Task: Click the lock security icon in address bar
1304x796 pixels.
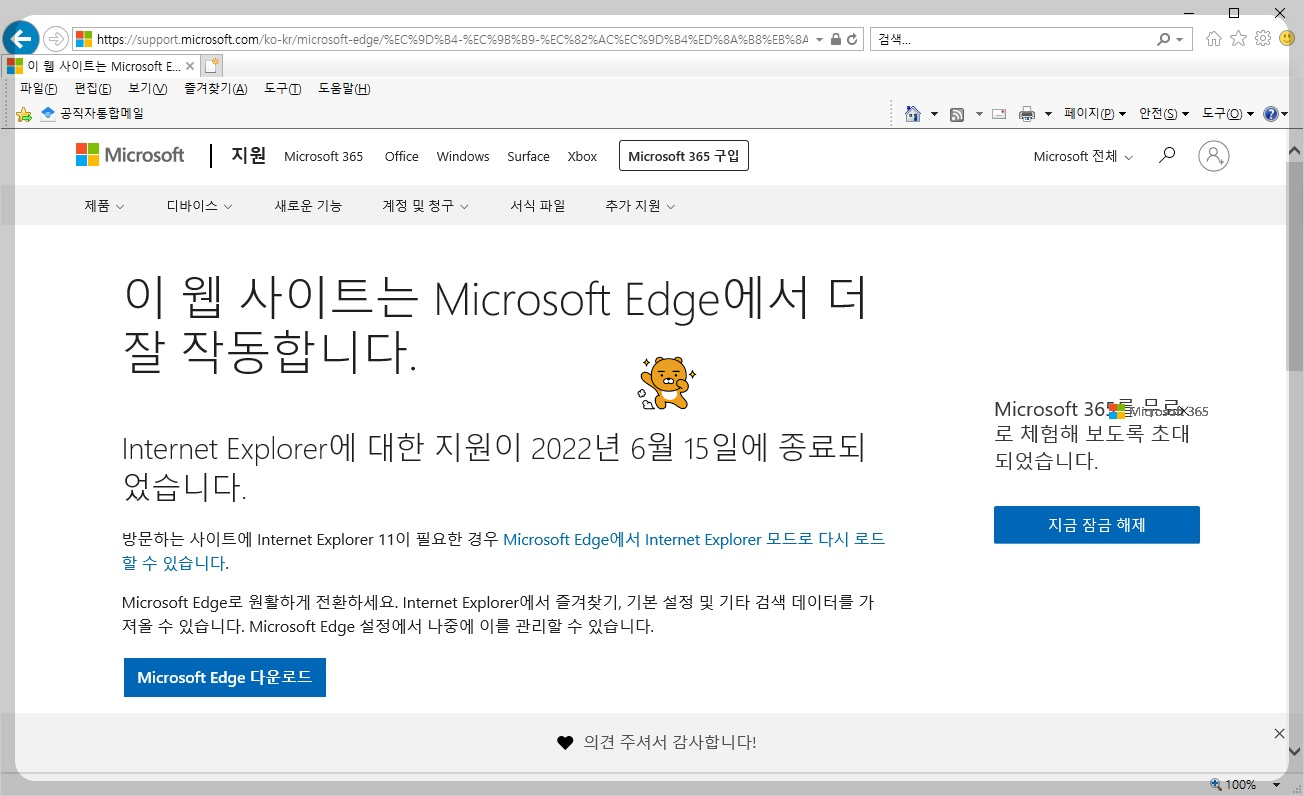Action: coord(835,39)
